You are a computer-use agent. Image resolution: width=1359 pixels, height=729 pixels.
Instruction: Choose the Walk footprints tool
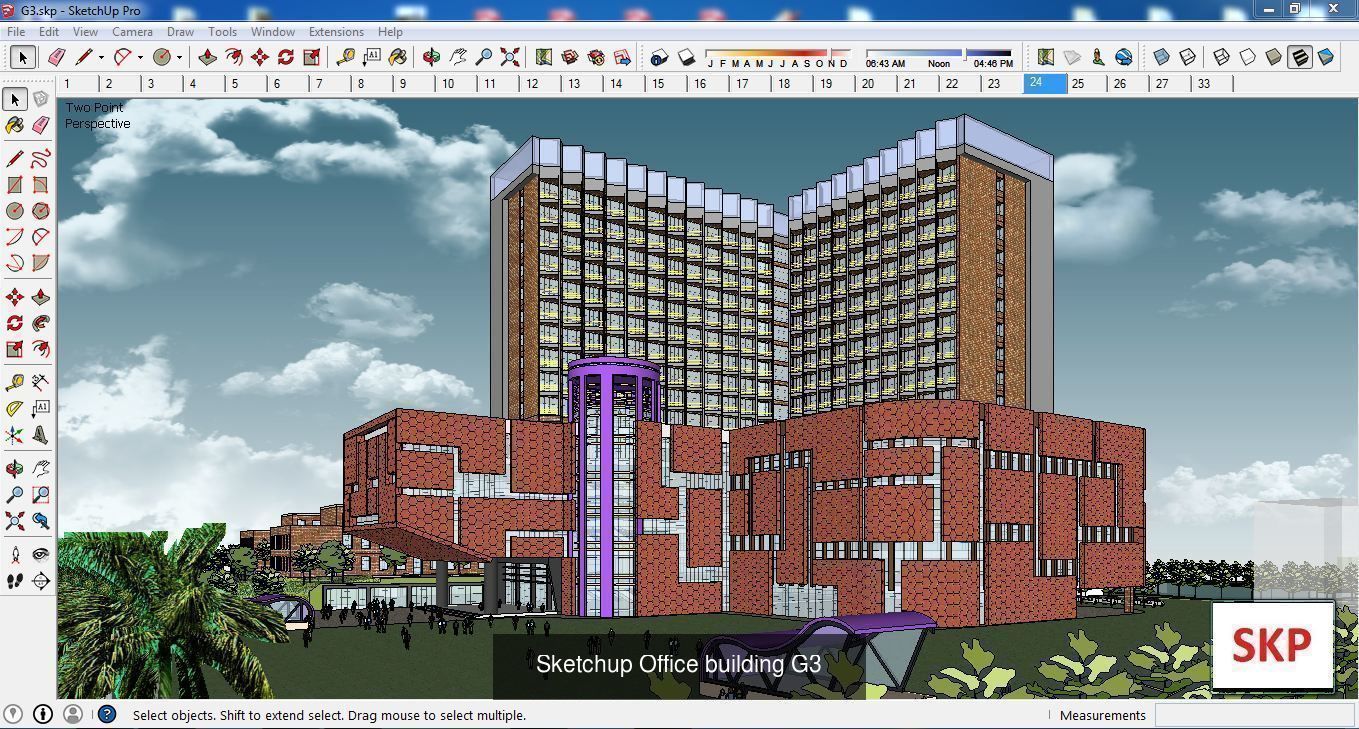pos(15,581)
